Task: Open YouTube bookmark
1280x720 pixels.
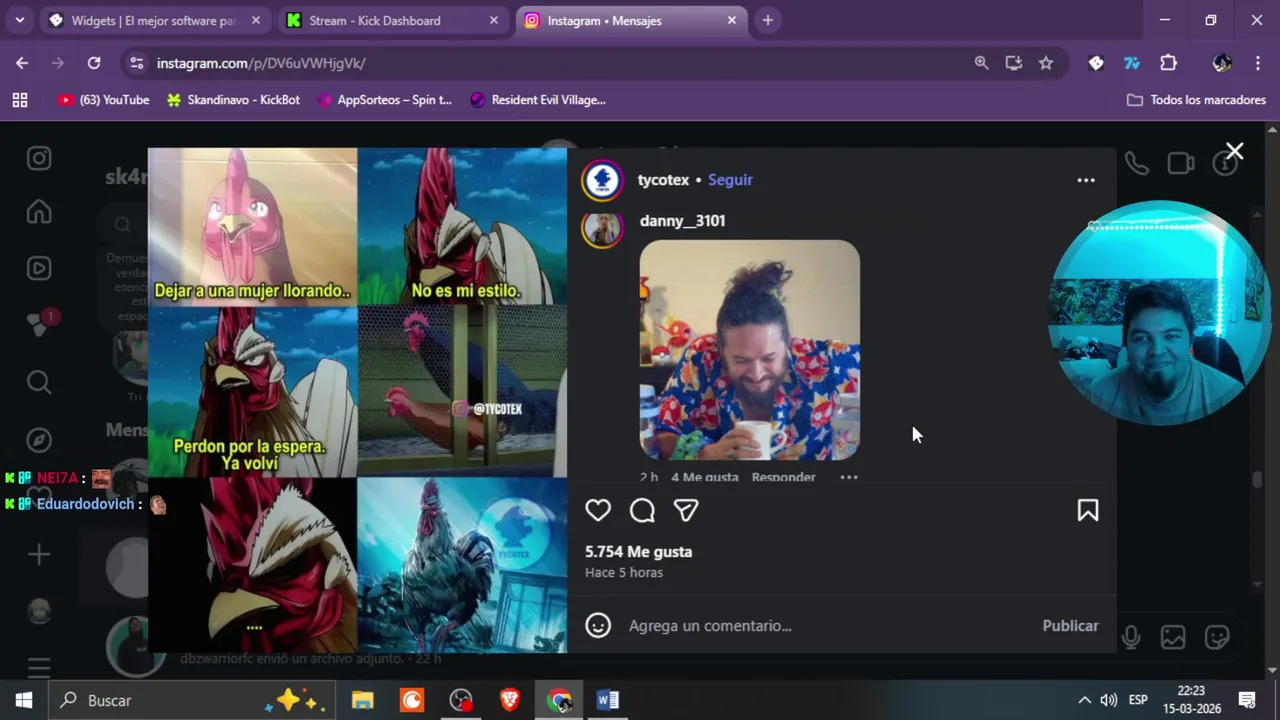Action: click(103, 100)
